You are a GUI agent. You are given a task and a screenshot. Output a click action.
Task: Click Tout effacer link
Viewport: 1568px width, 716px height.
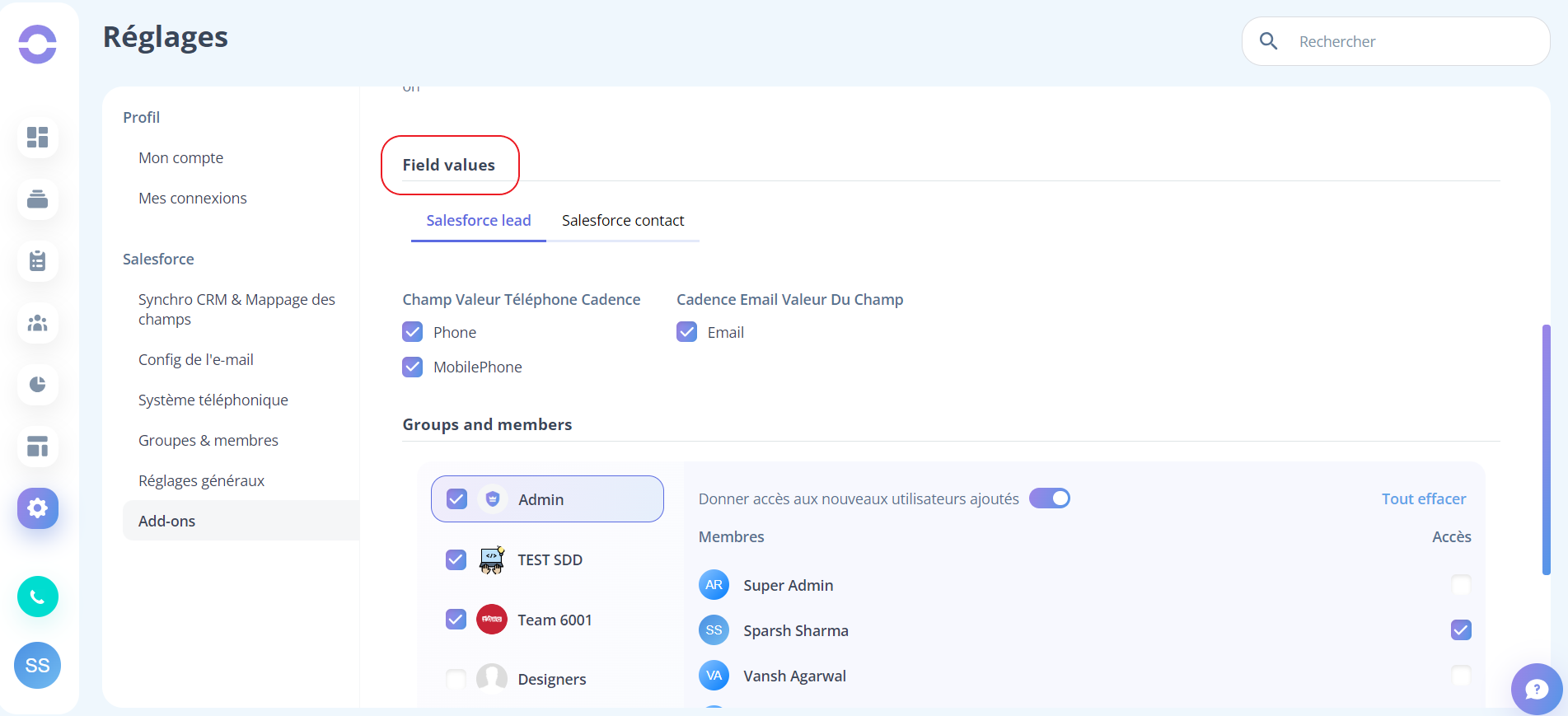pos(1424,498)
